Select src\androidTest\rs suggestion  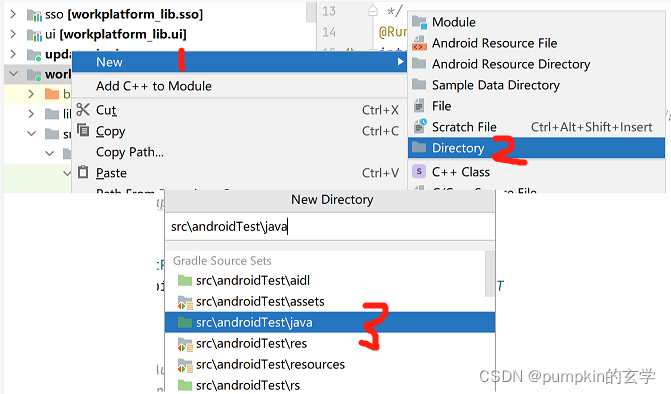(x=330, y=385)
